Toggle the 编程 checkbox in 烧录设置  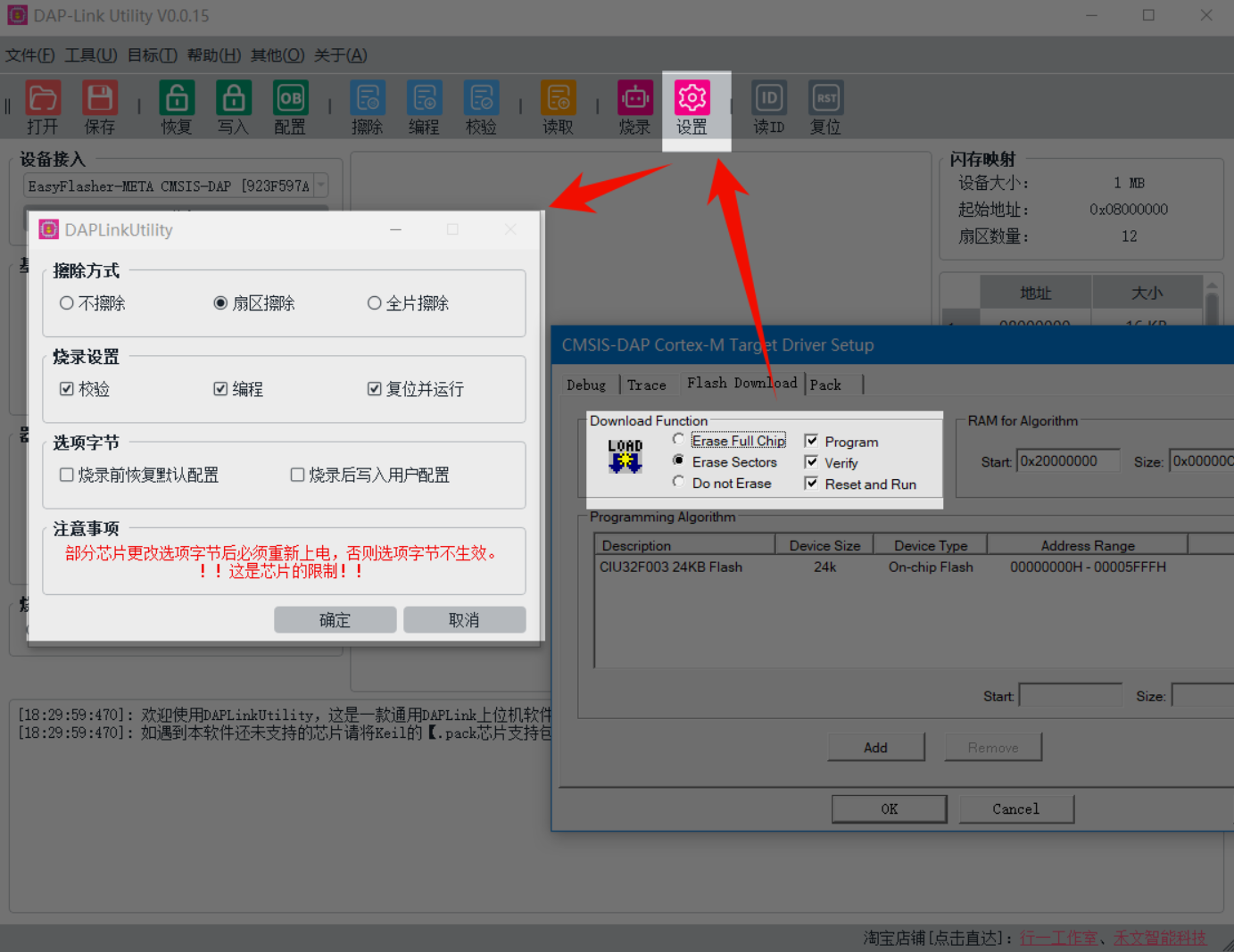pyautogui.click(x=220, y=389)
